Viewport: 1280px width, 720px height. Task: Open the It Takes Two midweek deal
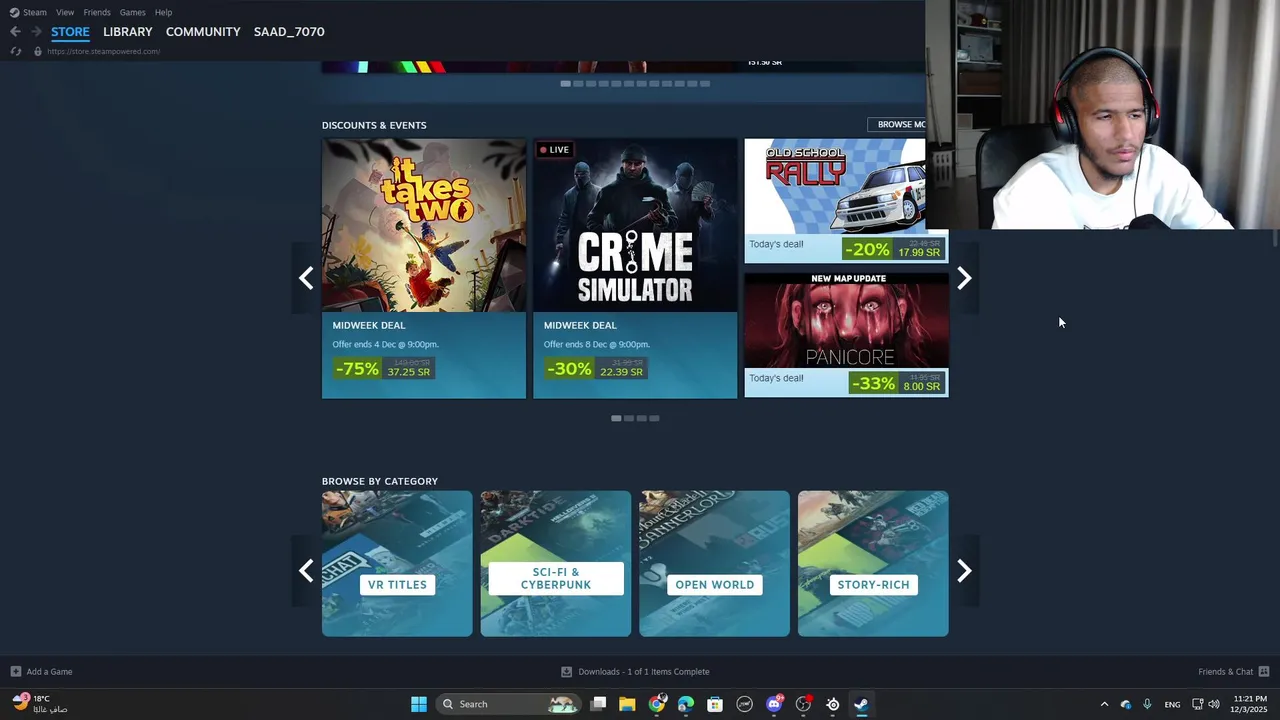coord(424,268)
